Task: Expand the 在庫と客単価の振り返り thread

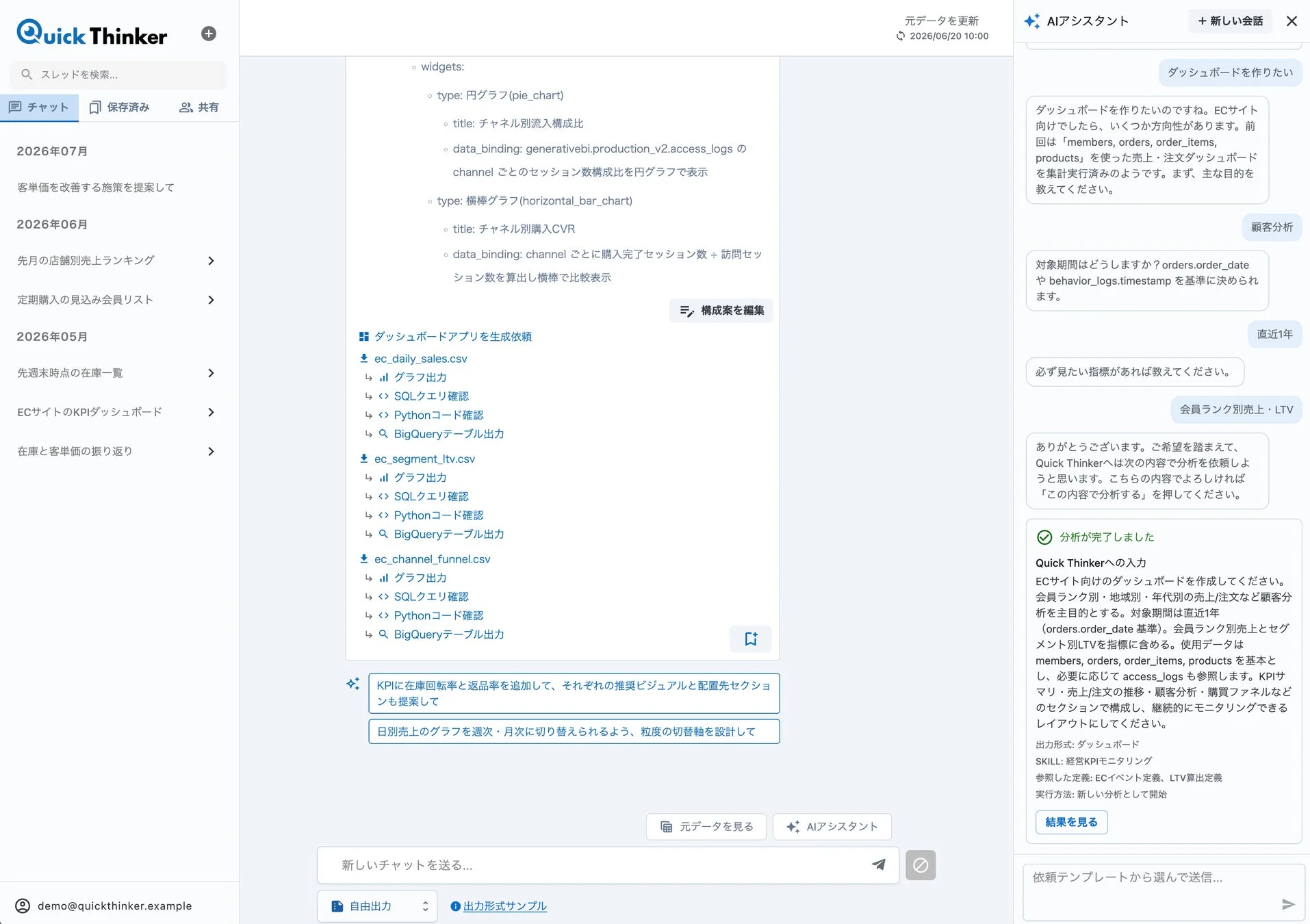Action: 211,451
